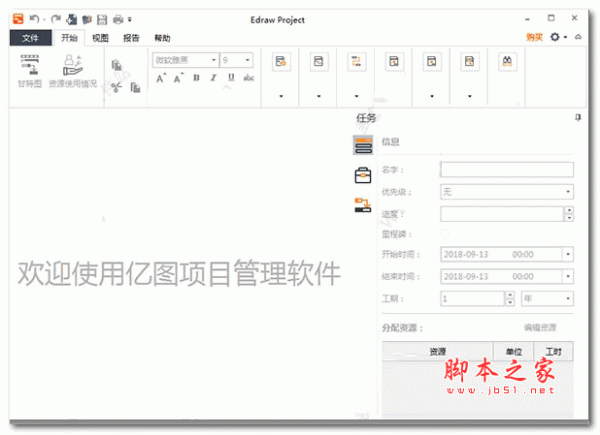Increase font size with the larger A icon
The image size is (600, 435).
[x=161, y=78]
